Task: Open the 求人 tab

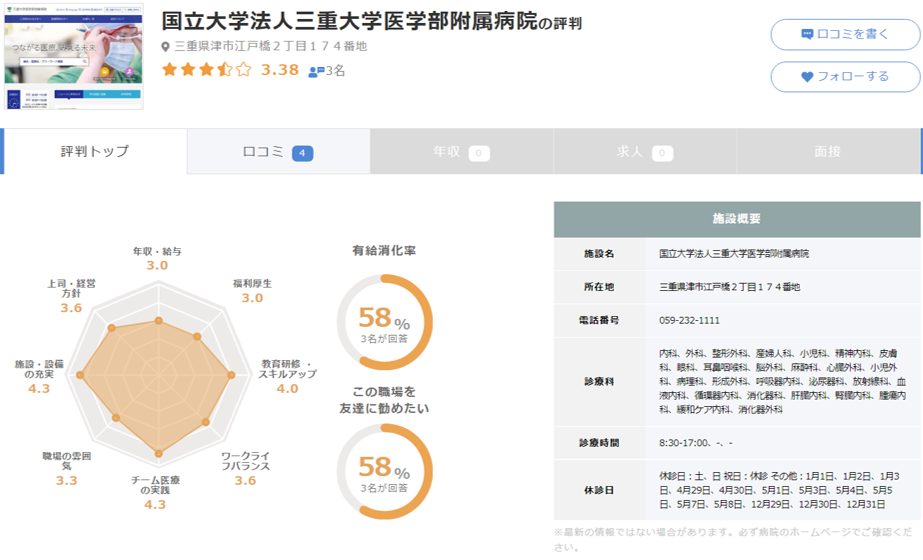Action: click(x=645, y=152)
